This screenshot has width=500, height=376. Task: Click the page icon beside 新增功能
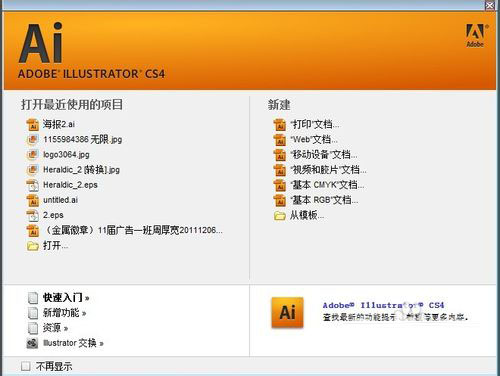coord(33,313)
